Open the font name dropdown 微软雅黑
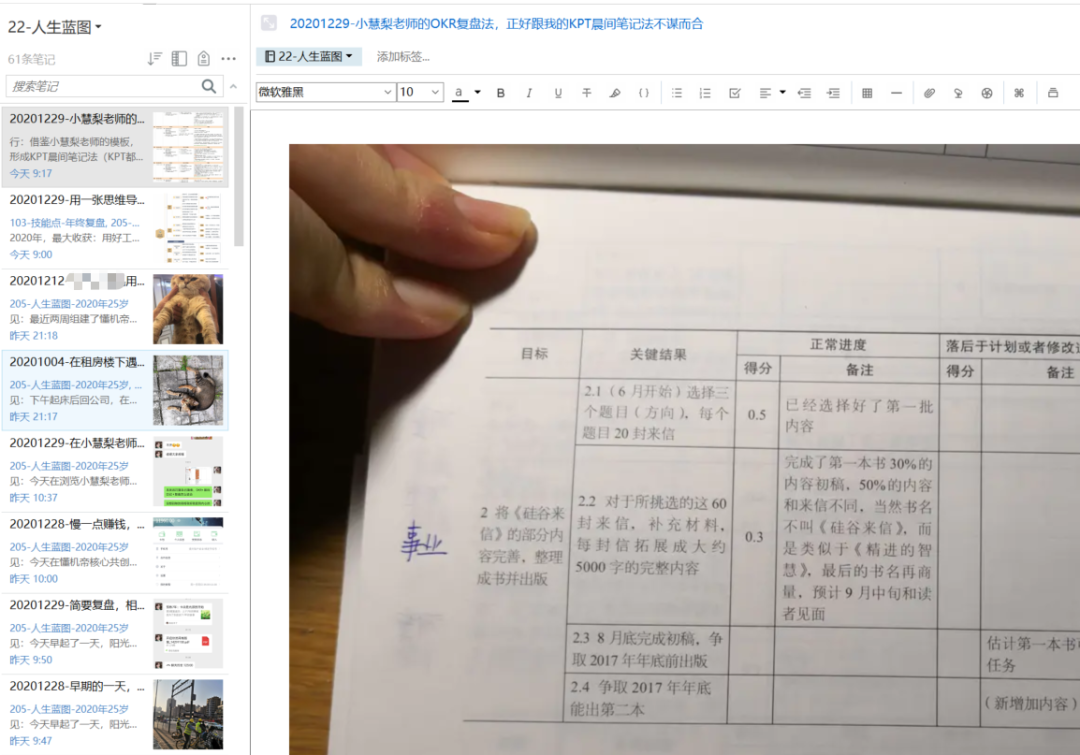 [x=325, y=92]
